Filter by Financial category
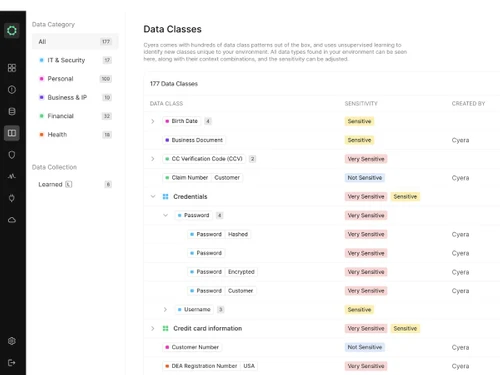Screen dimensions: 500x375 pyautogui.click(x=75, y=116)
